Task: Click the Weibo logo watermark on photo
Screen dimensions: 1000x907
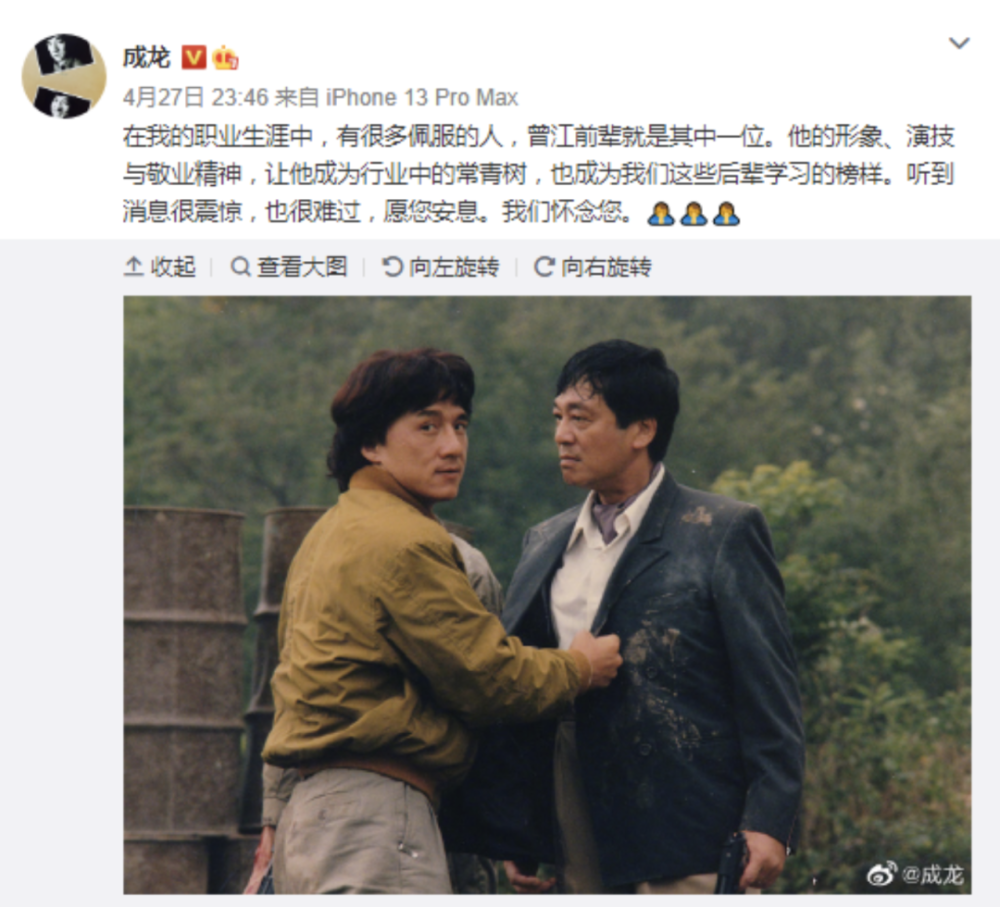Action: click(882, 874)
